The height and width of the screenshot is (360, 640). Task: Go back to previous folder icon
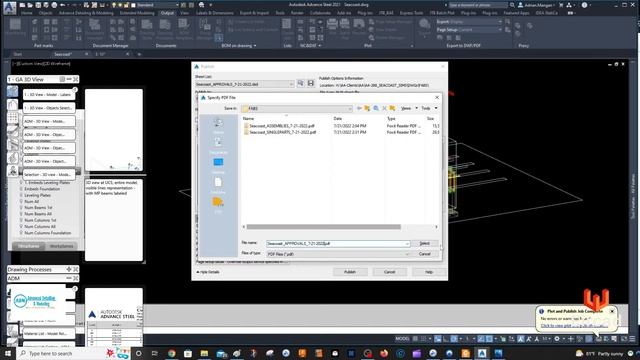(x=359, y=108)
